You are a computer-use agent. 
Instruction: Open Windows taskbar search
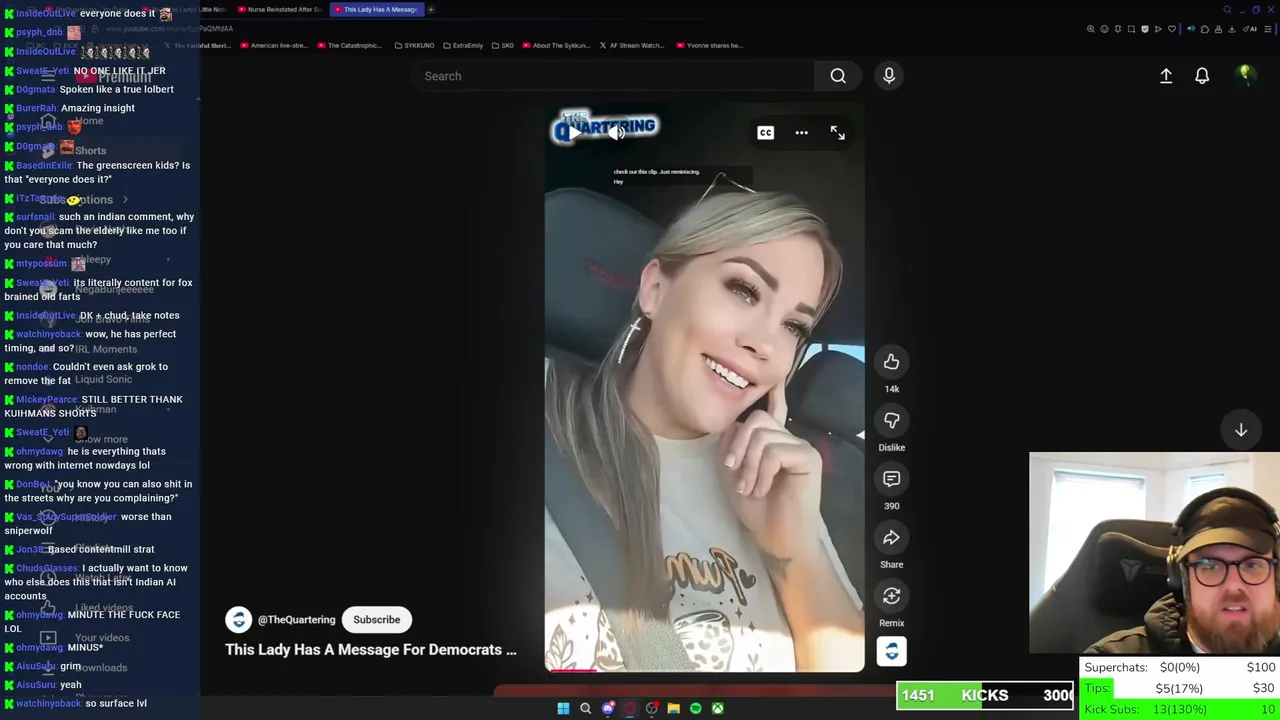[x=585, y=708]
